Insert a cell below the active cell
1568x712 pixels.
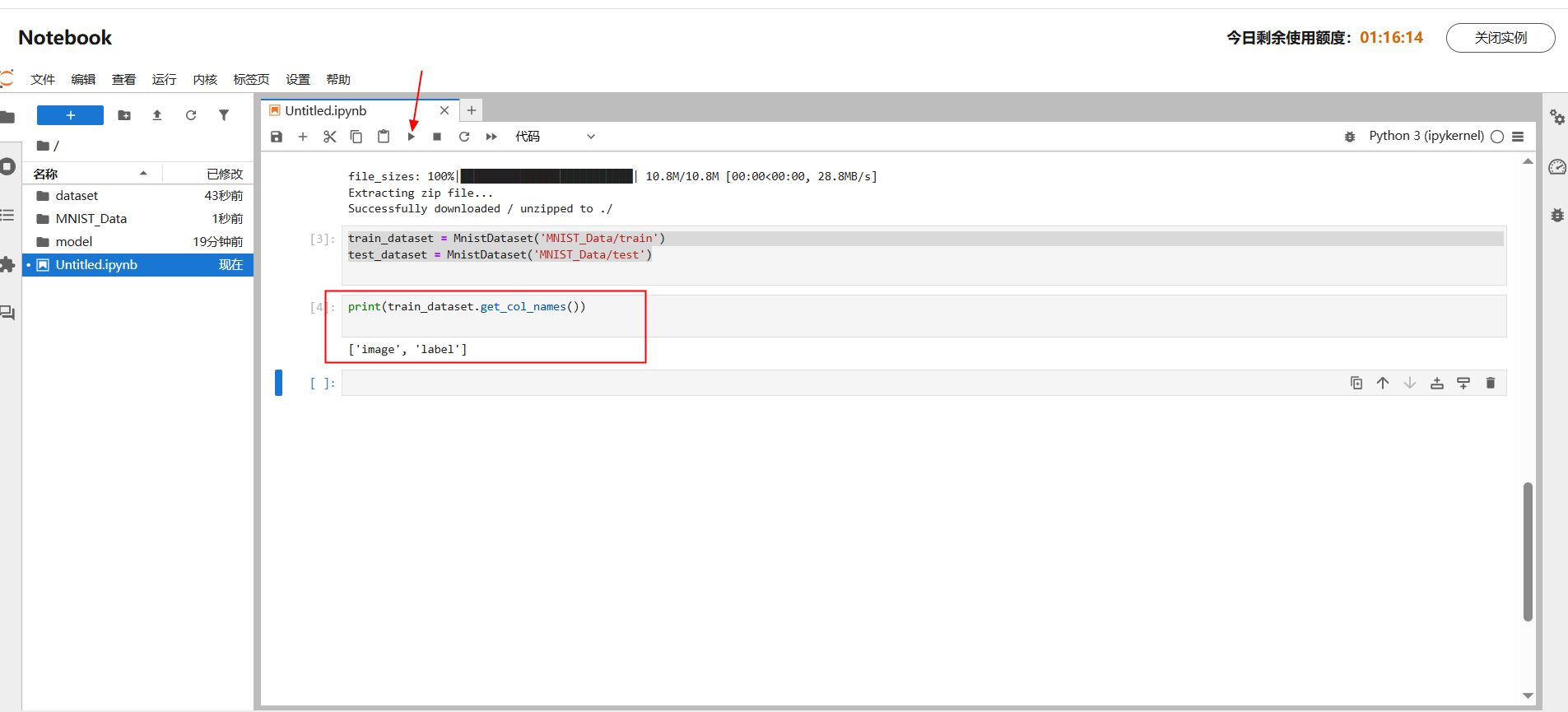point(1463,383)
